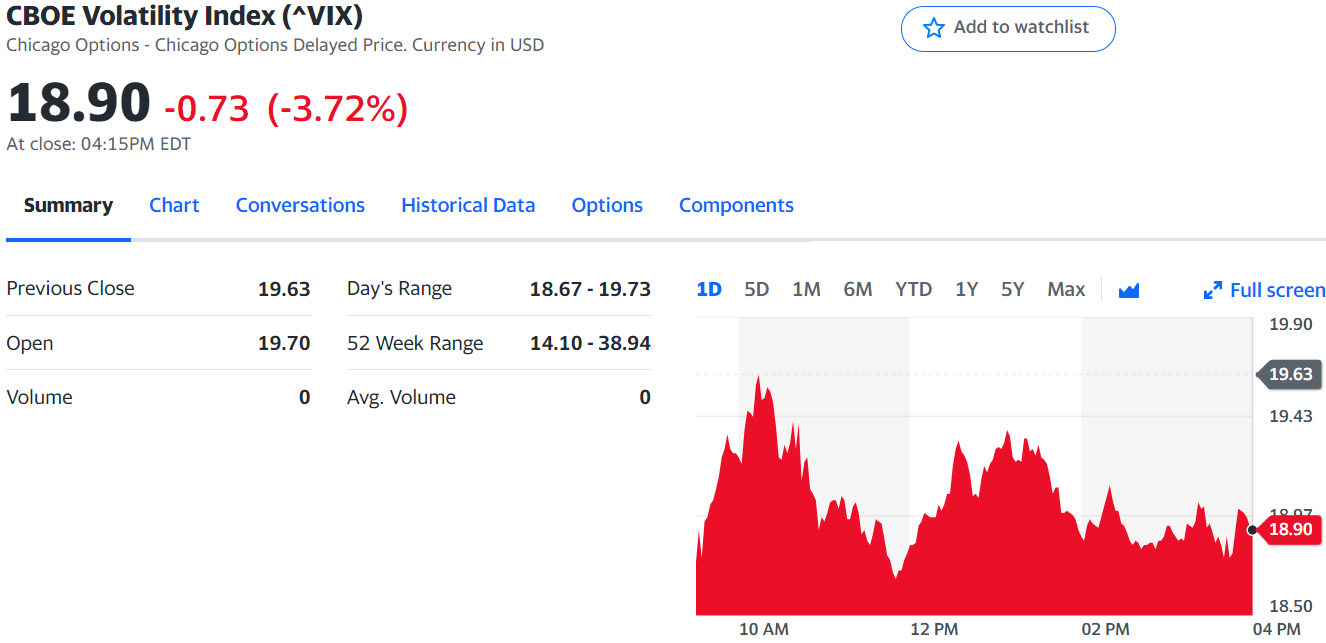Choose the 1Y chart range
Viewport: 1326px width, 643px height.
(966, 289)
